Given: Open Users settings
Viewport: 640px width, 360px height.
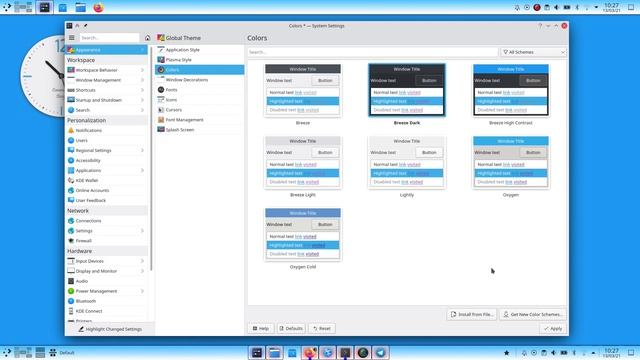Looking at the screenshot, I should pos(107,140).
